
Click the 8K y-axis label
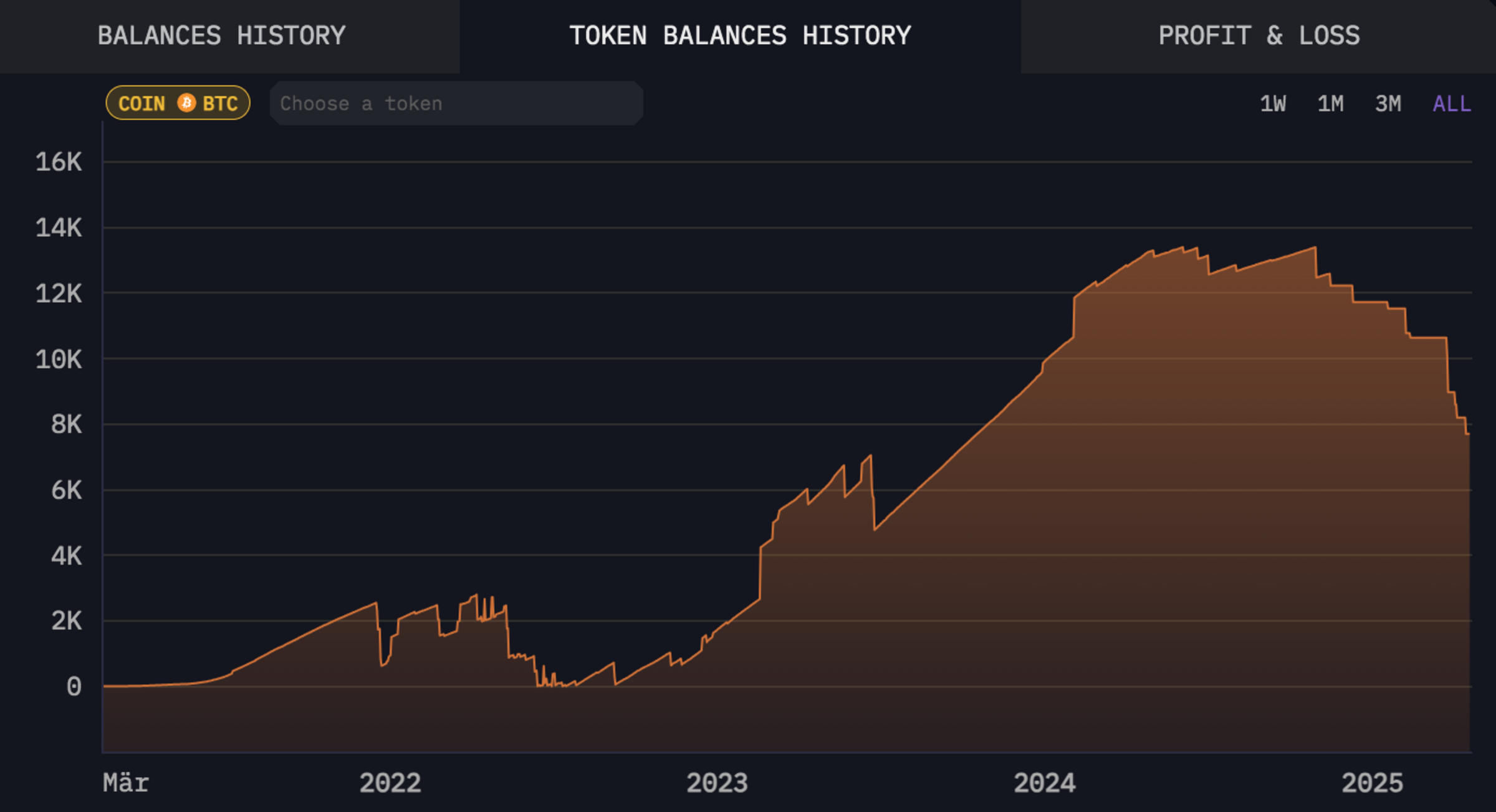[66, 424]
